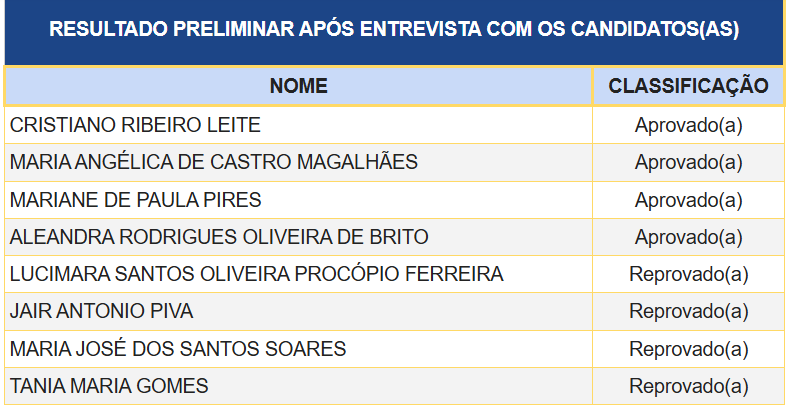Click Maria José's Reprovado(a) classification
Image resolution: width=787 pixels, height=408 pixels.
[x=688, y=349]
